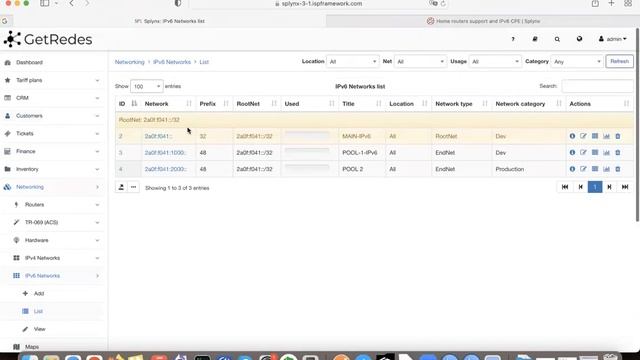Open the help question mark icon
Screen dimensions: 640x360
click(513, 39)
